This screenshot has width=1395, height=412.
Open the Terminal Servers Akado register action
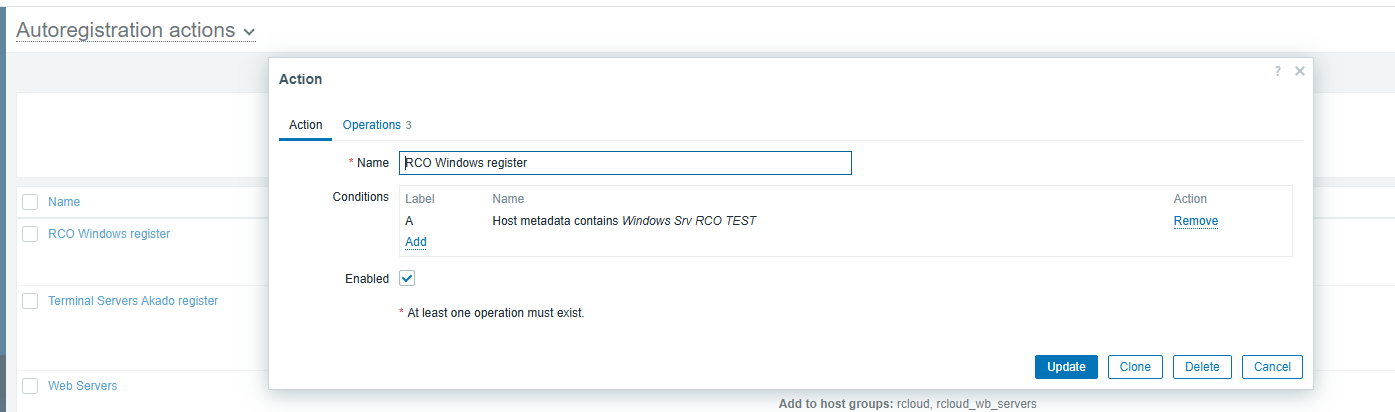[x=133, y=301]
